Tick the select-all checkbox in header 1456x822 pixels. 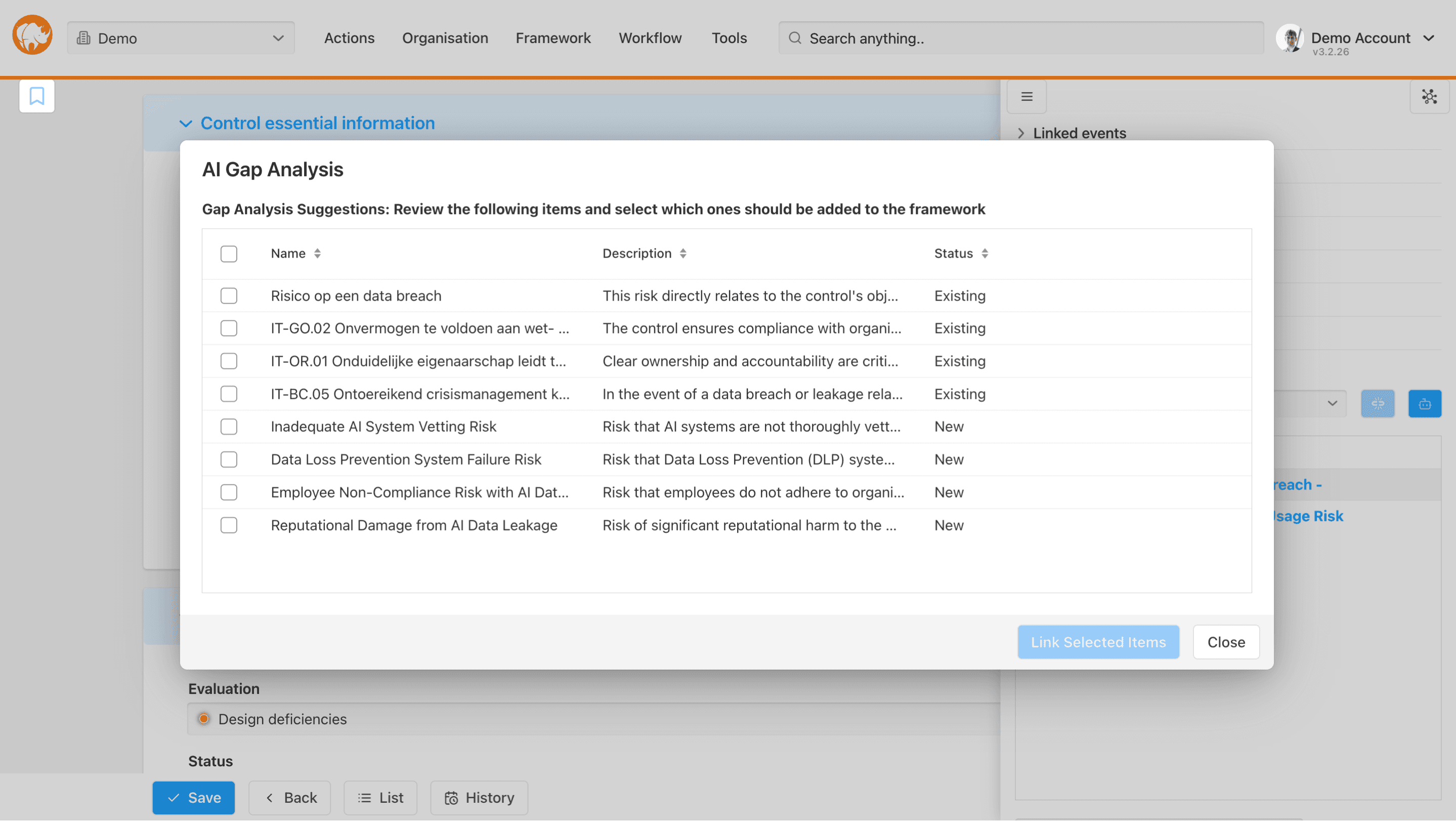tap(228, 254)
